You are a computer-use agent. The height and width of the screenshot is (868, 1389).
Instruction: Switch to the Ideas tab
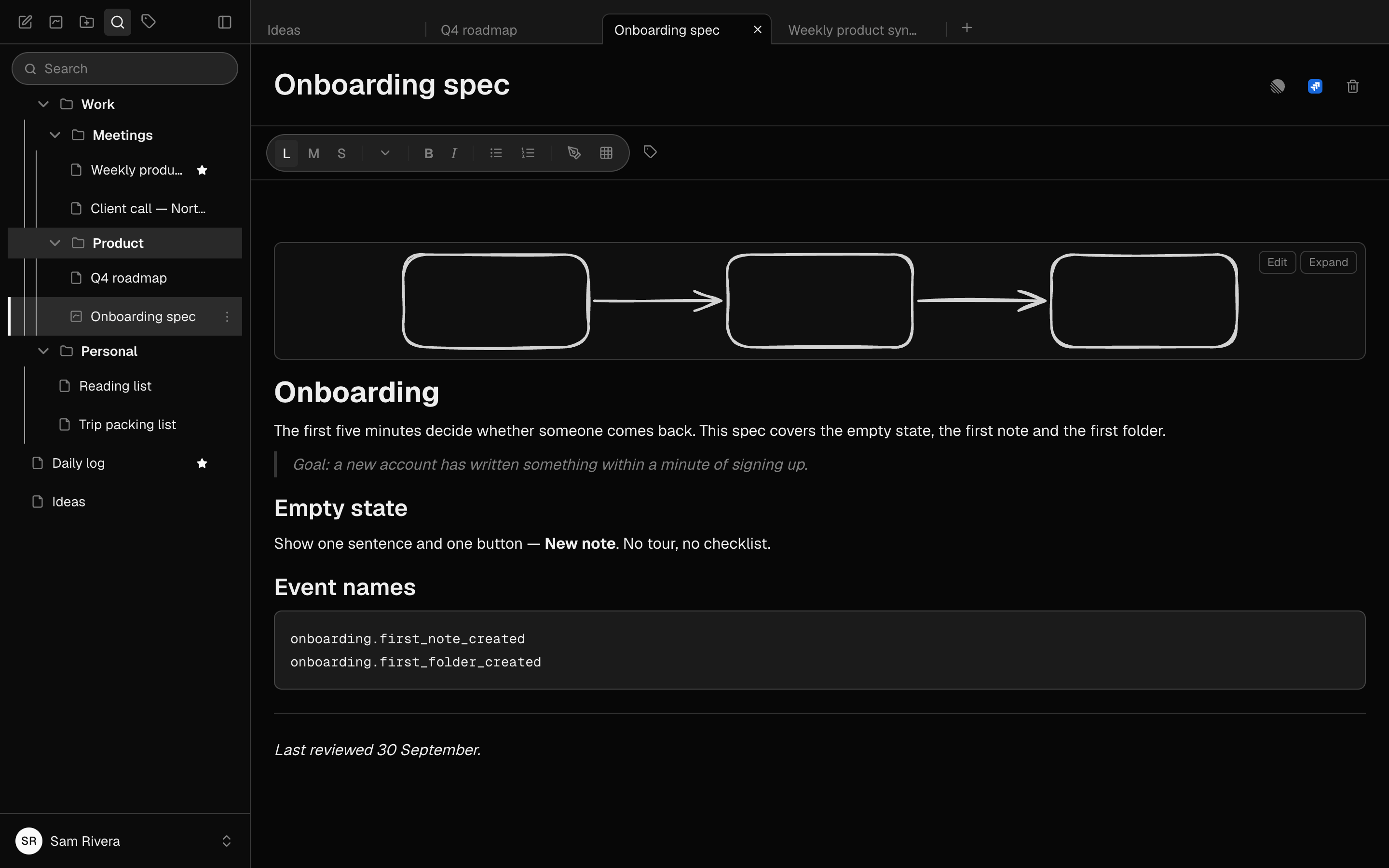pyautogui.click(x=339, y=30)
